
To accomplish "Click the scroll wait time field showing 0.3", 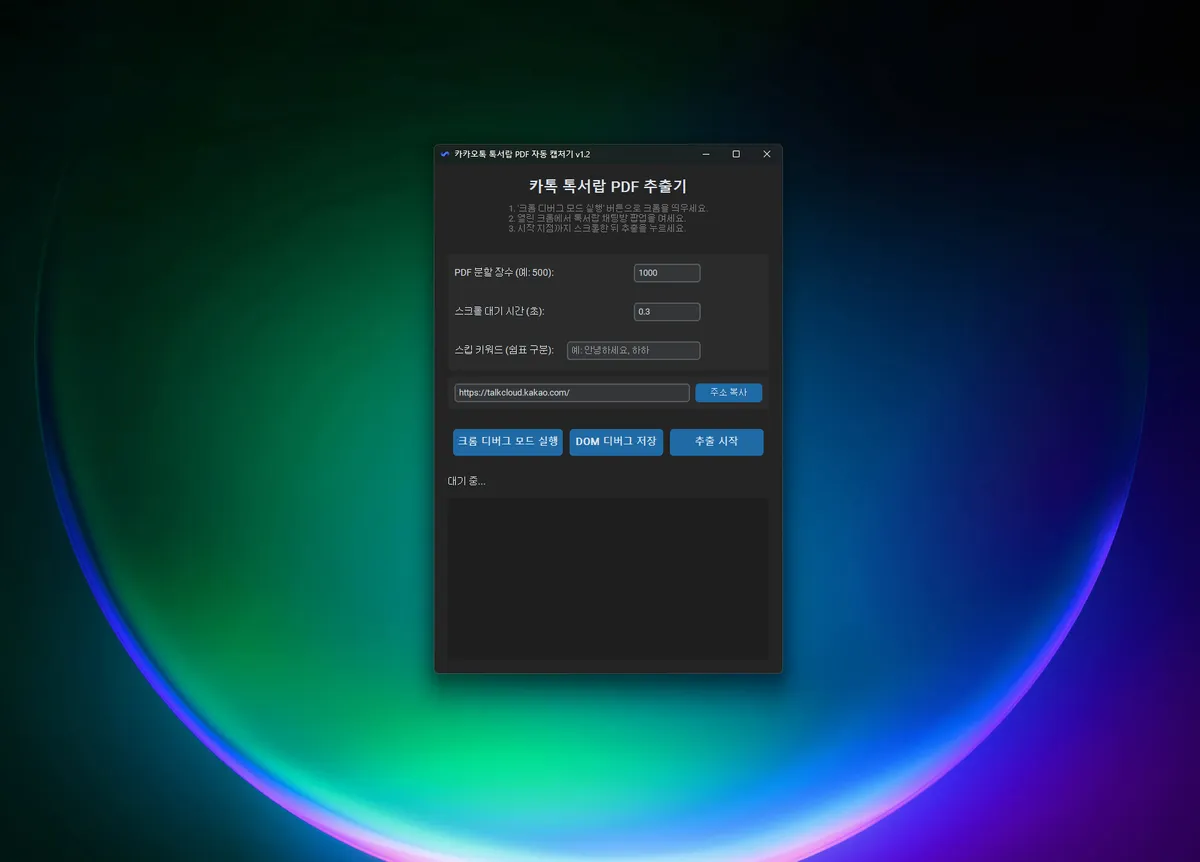I will point(667,312).
